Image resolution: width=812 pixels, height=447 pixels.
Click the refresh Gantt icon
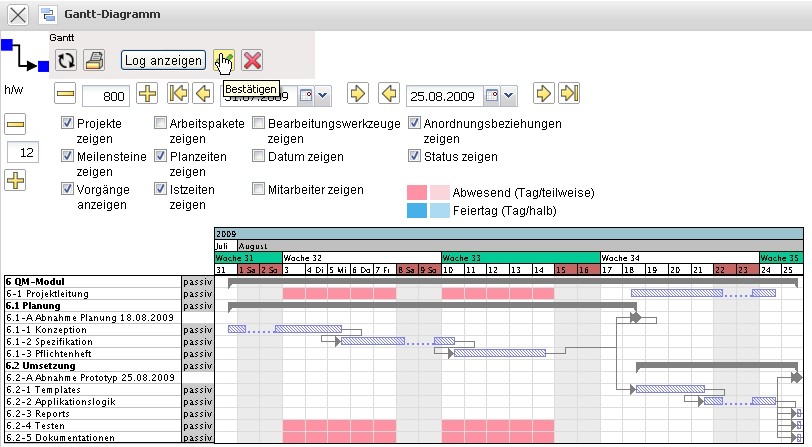click(x=67, y=60)
